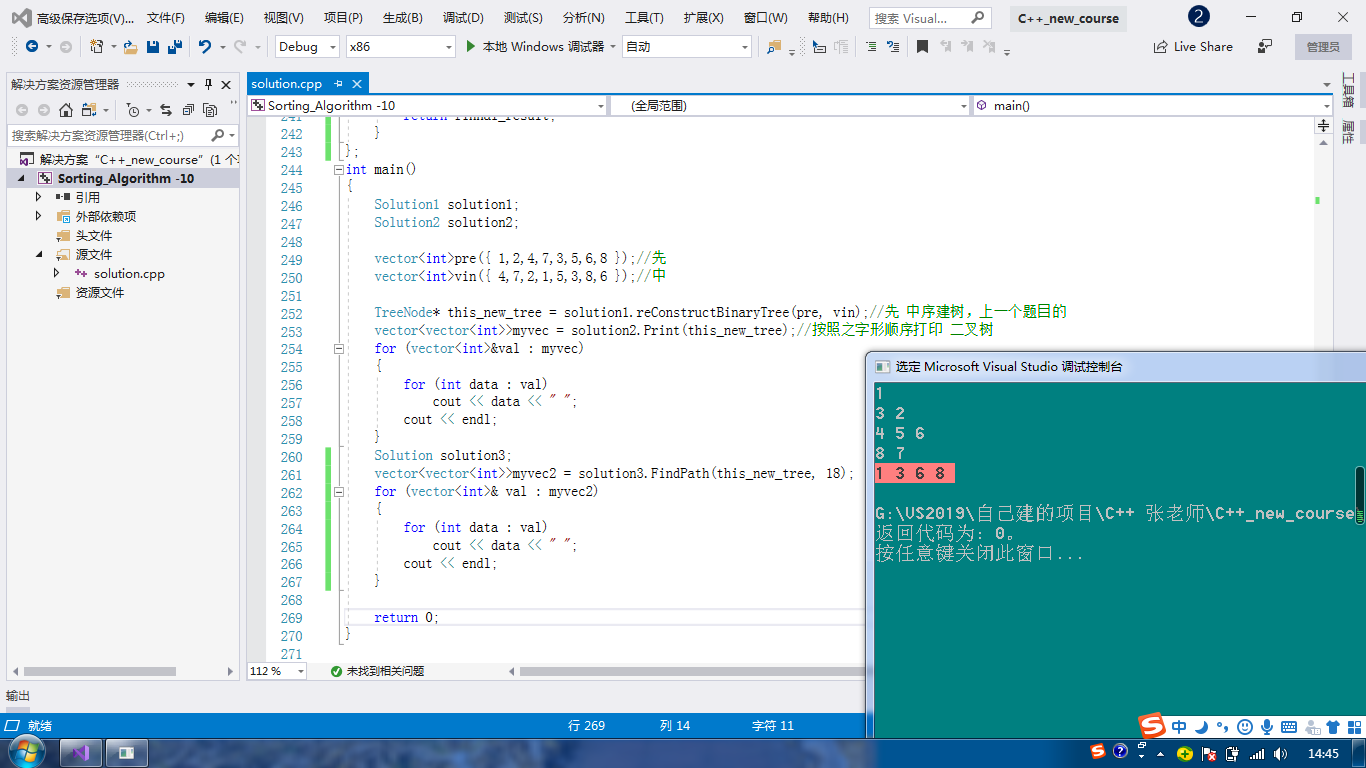Open the 调试(D) debug menu

click(463, 18)
